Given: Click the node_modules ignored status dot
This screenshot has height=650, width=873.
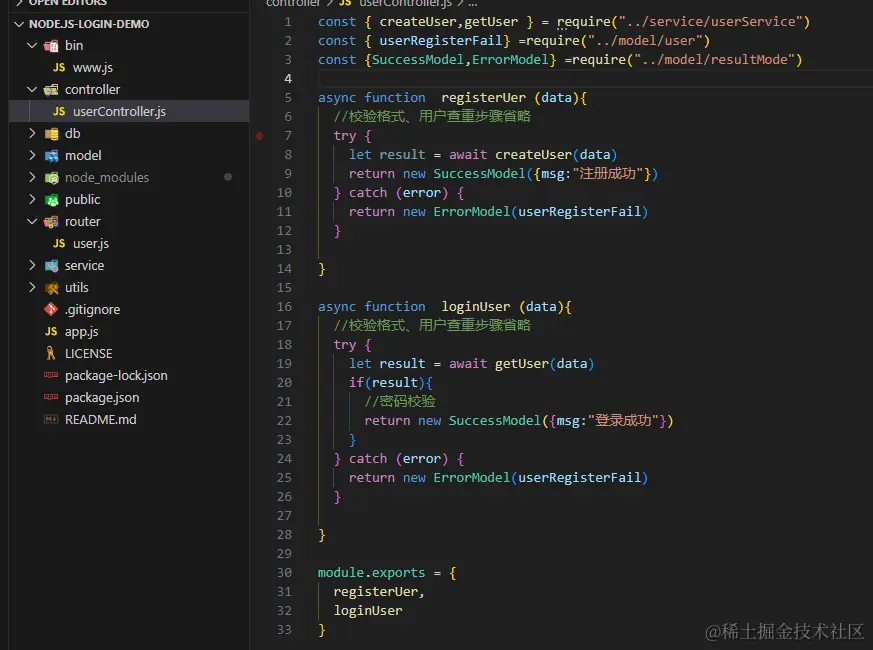Looking at the screenshot, I should click(228, 177).
